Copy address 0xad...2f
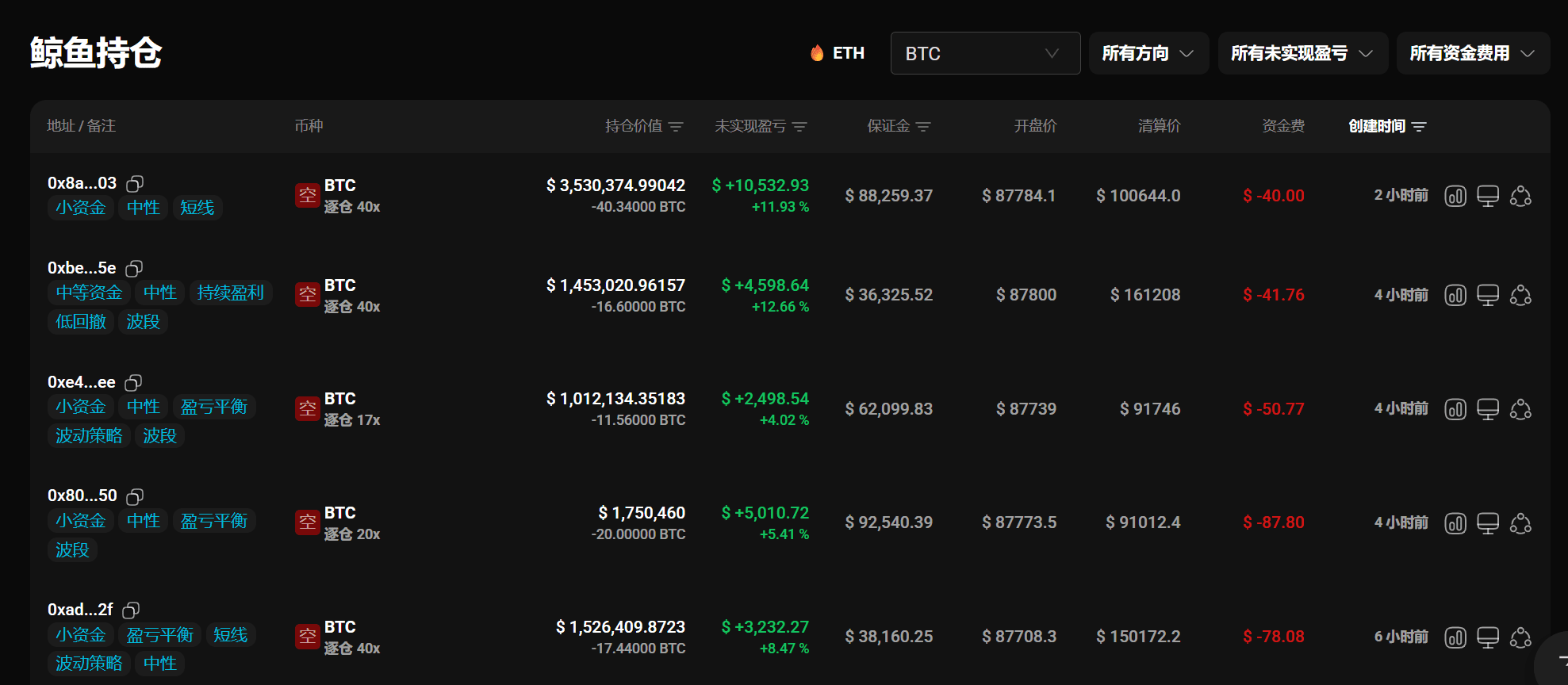Image resolution: width=1568 pixels, height=685 pixels. coord(131,610)
